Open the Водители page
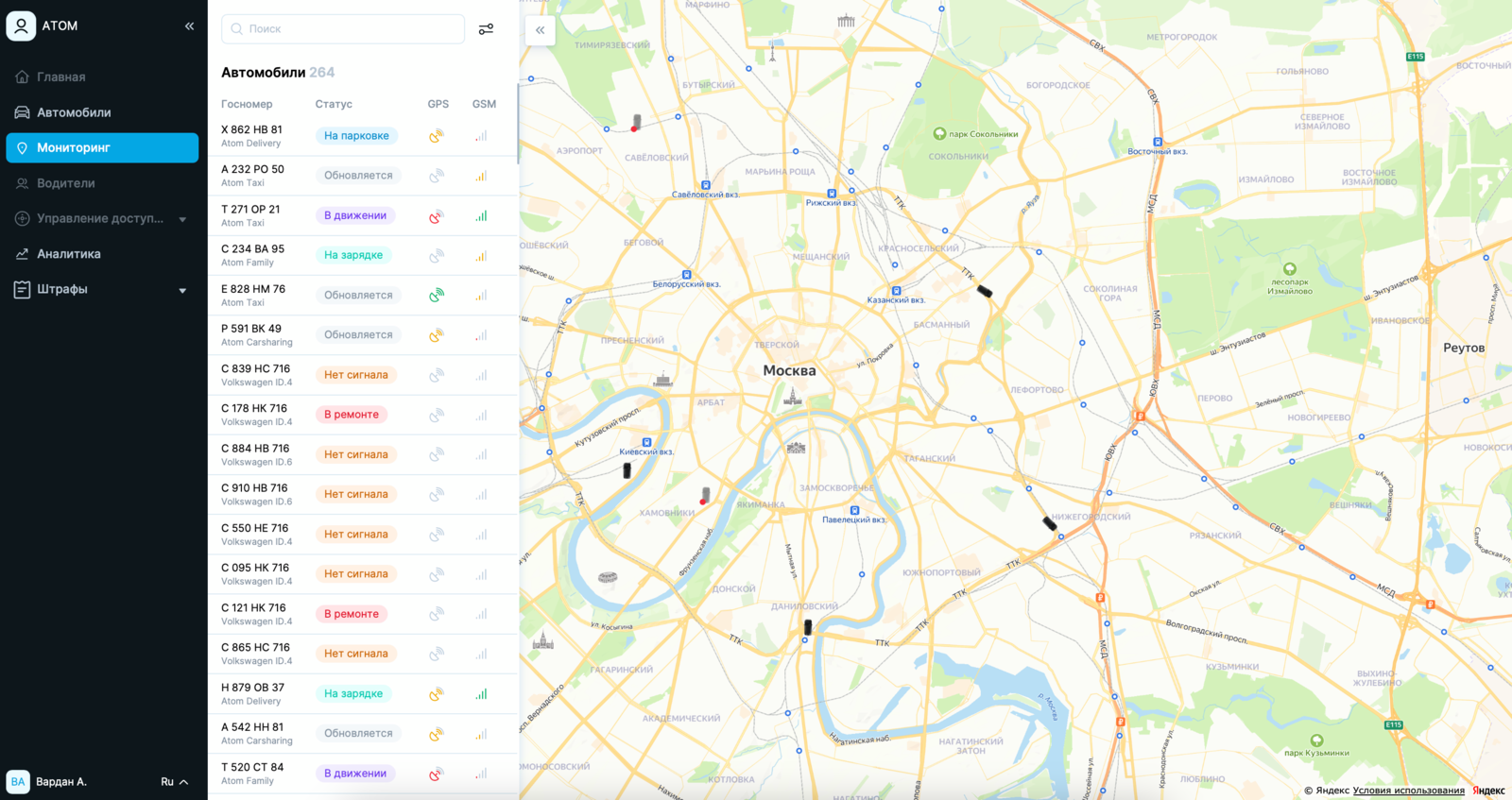This screenshot has height=800, width=1512. tap(65, 183)
